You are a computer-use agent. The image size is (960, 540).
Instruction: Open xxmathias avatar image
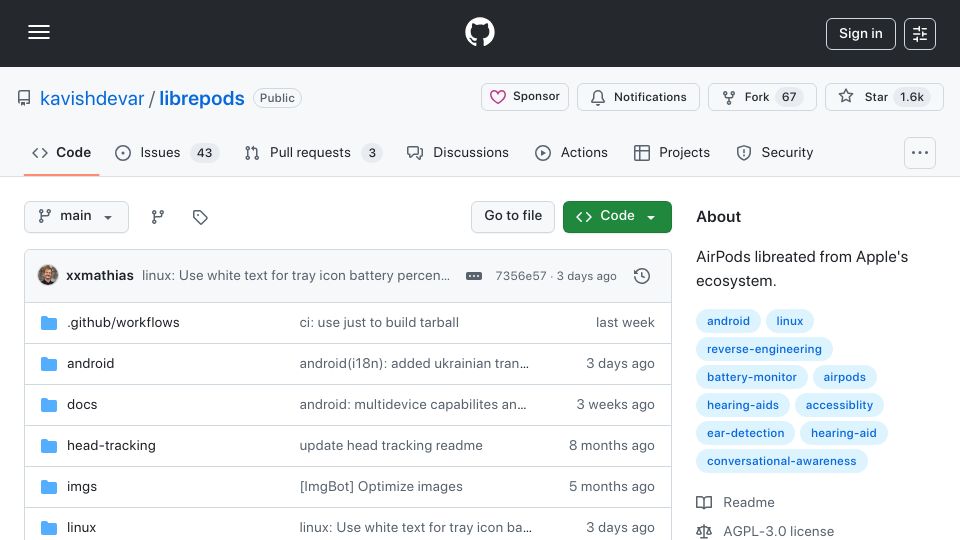[x=48, y=276]
